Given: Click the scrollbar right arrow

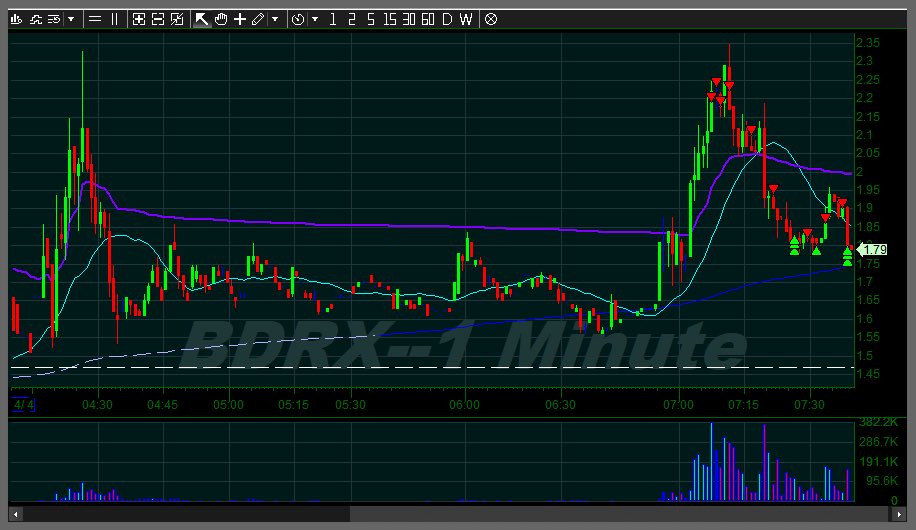Looking at the screenshot, I should coord(899,514).
